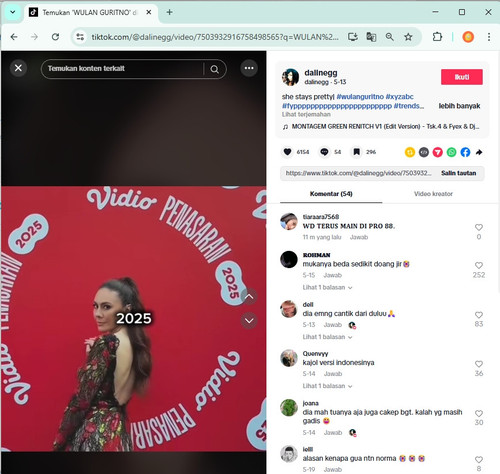This screenshot has width=500, height=474.
Task: Open joana's commenter avatar
Action: tap(289, 408)
